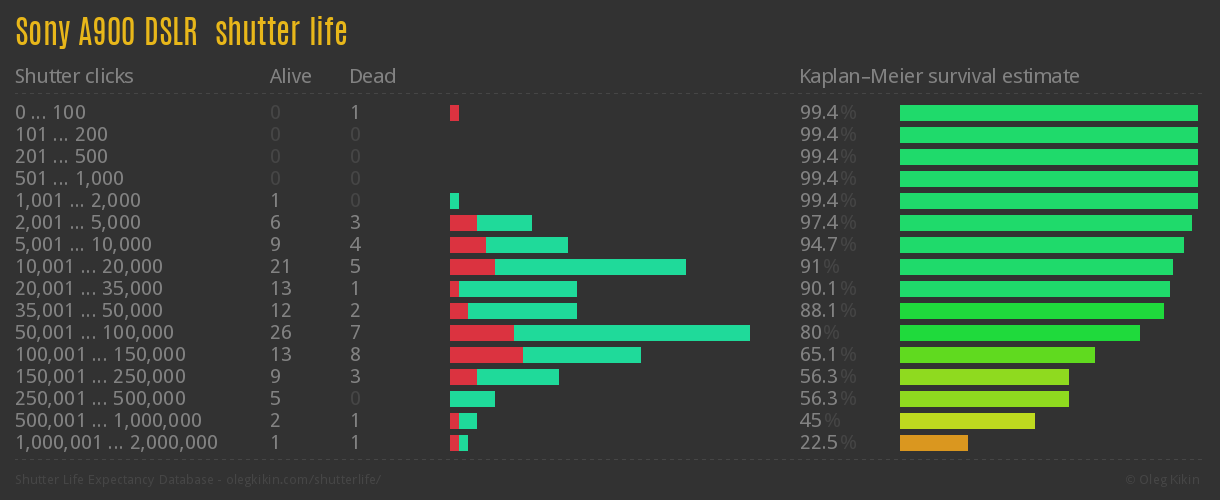
Task: Click the green alive bar for 50,001 … 100,000
Action: 631,333
